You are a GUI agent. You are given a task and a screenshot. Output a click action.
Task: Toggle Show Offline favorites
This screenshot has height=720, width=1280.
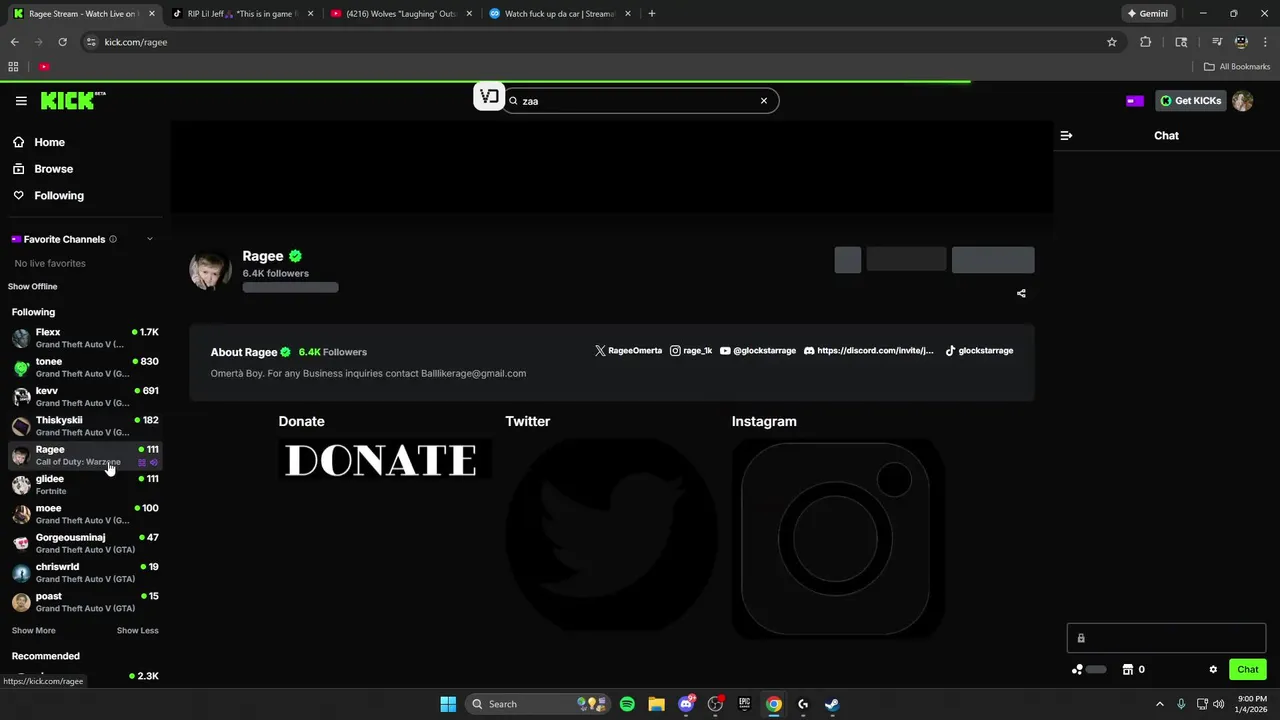(32, 287)
